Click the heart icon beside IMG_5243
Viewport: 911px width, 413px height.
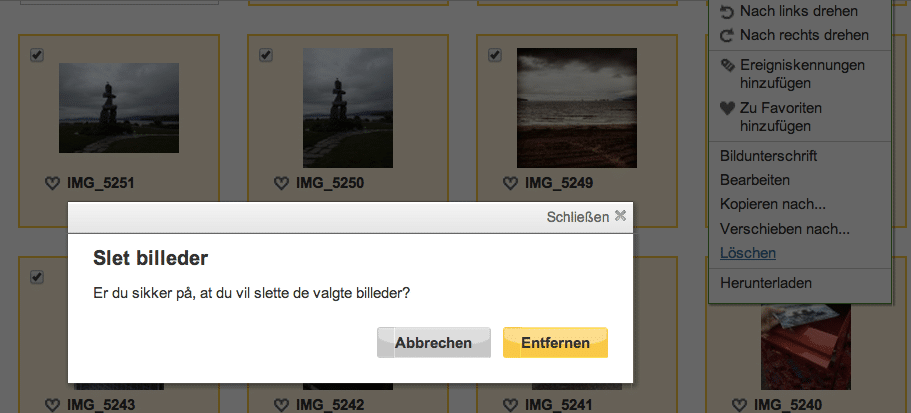coord(52,404)
